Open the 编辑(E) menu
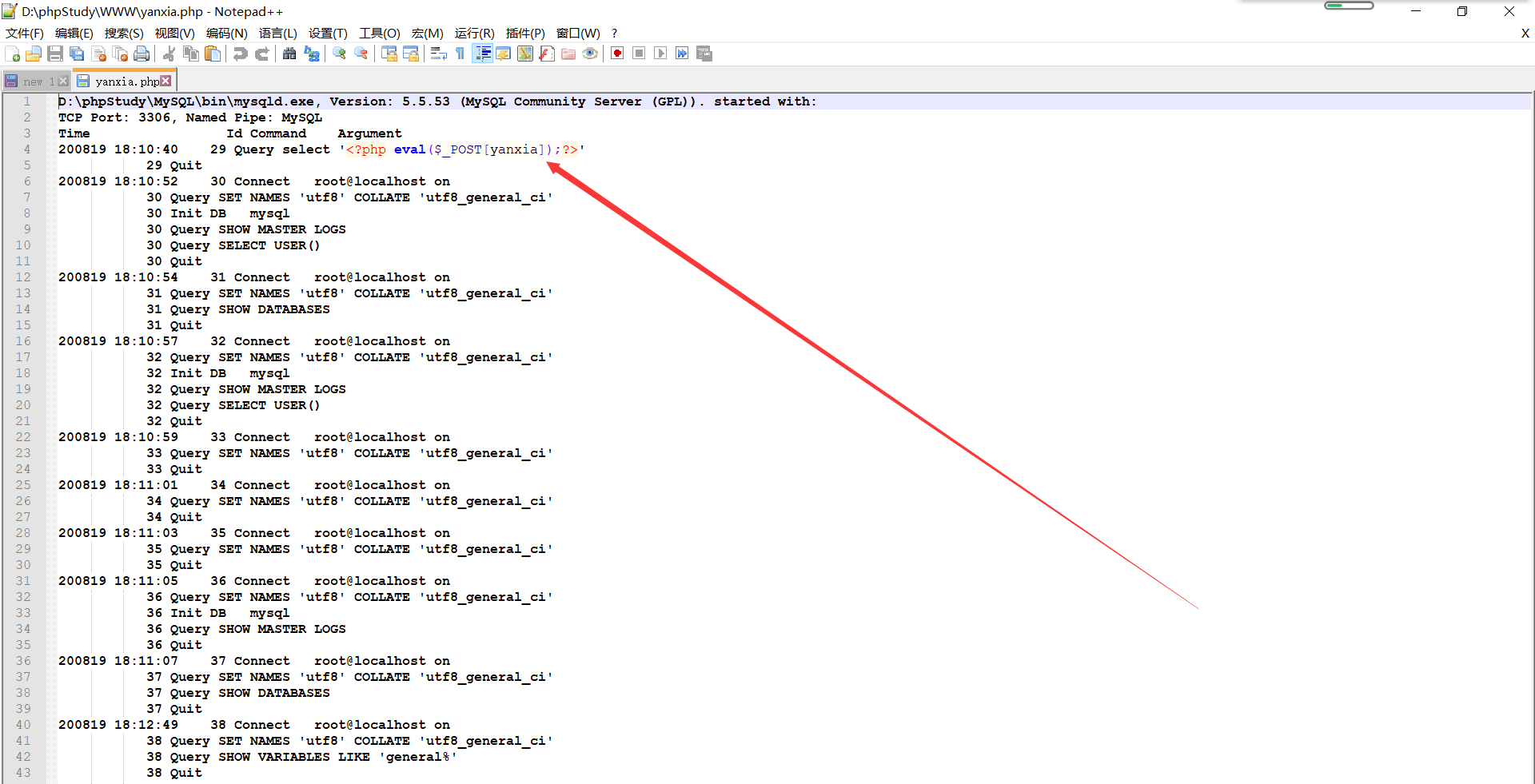1535x784 pixels. 74,33
